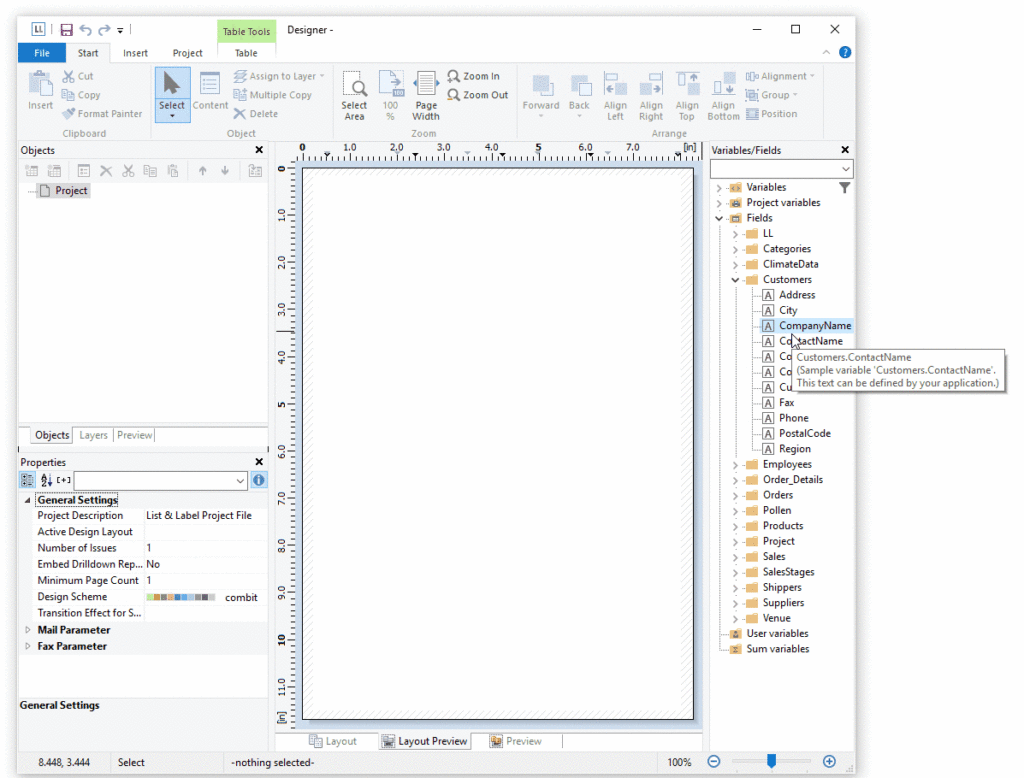Select the Project item in Objects tree
Viewport: 1024px width, 778px height.
tap(64, 191)
